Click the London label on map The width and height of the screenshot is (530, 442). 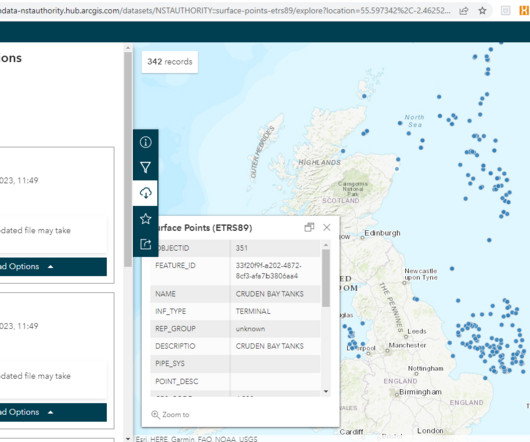430,431
